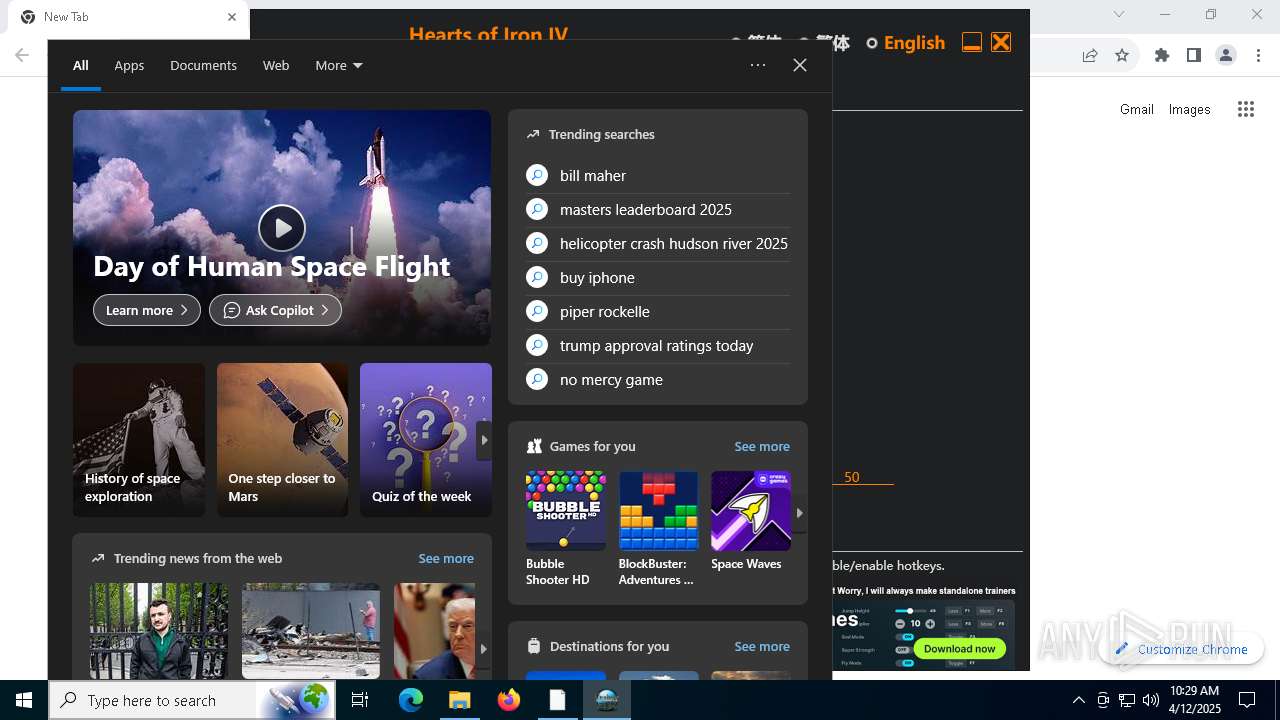Screen dimensions: 1280x720
Task: Open Google apps grid in Chrome
Action: pos(1246,109)
